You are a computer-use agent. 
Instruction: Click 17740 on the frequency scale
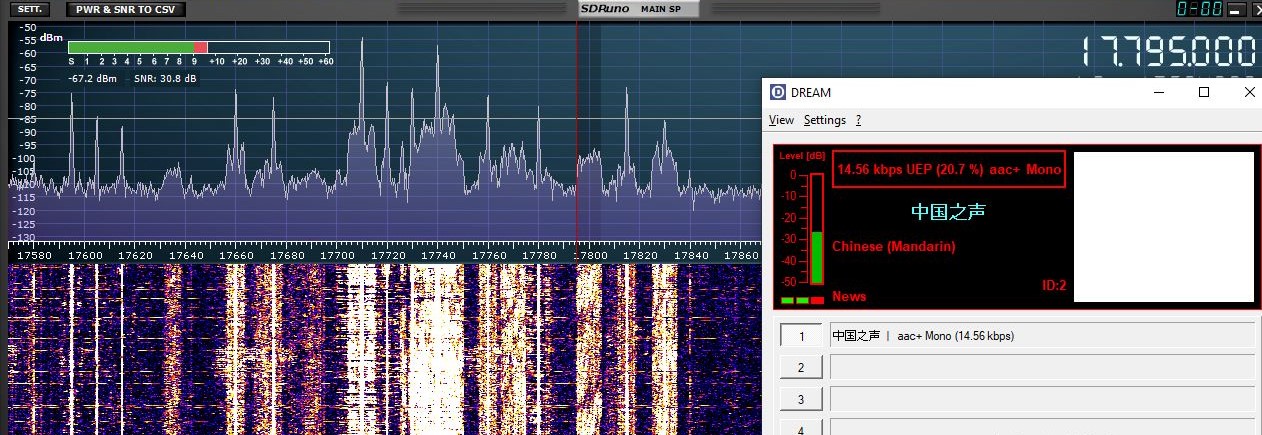point(438,256)
